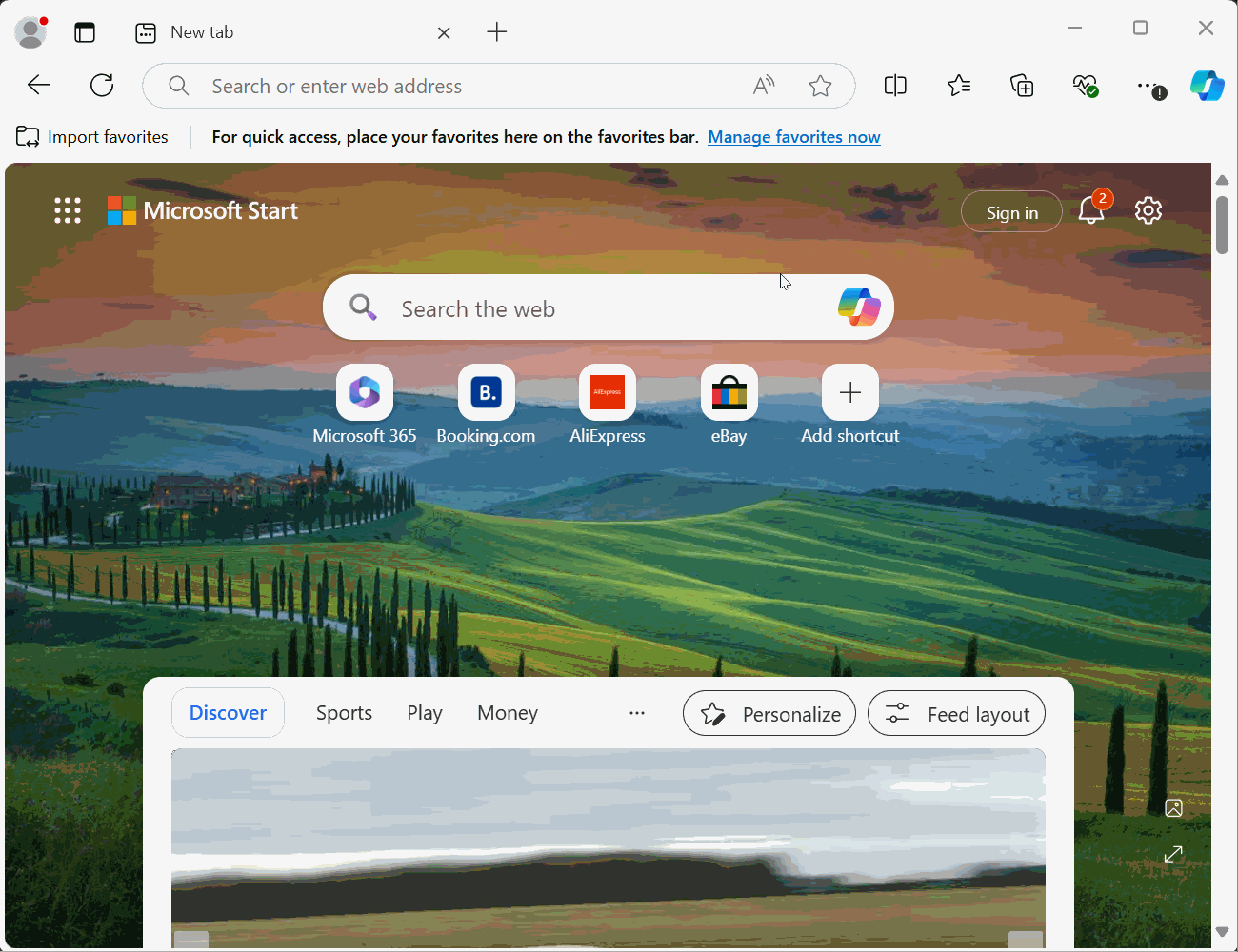Open Split screen icon

(x=895, y=86)
